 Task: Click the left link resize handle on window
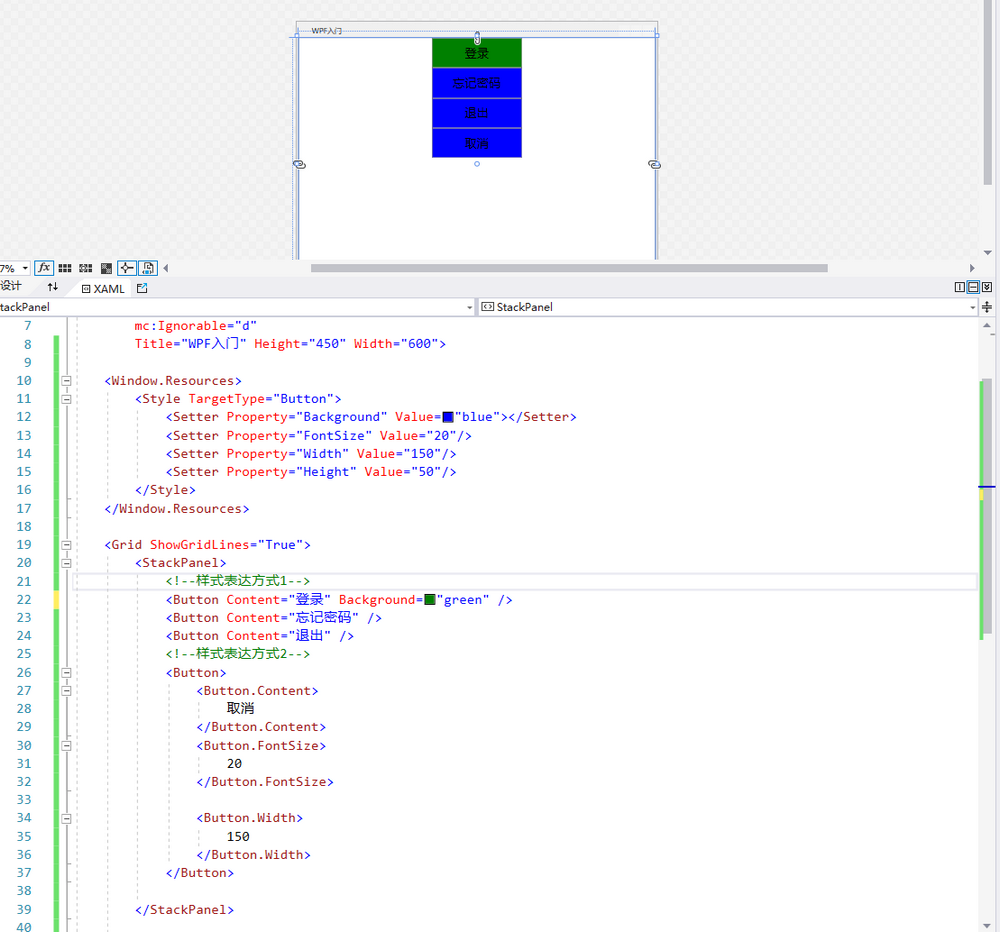point(299,165)
